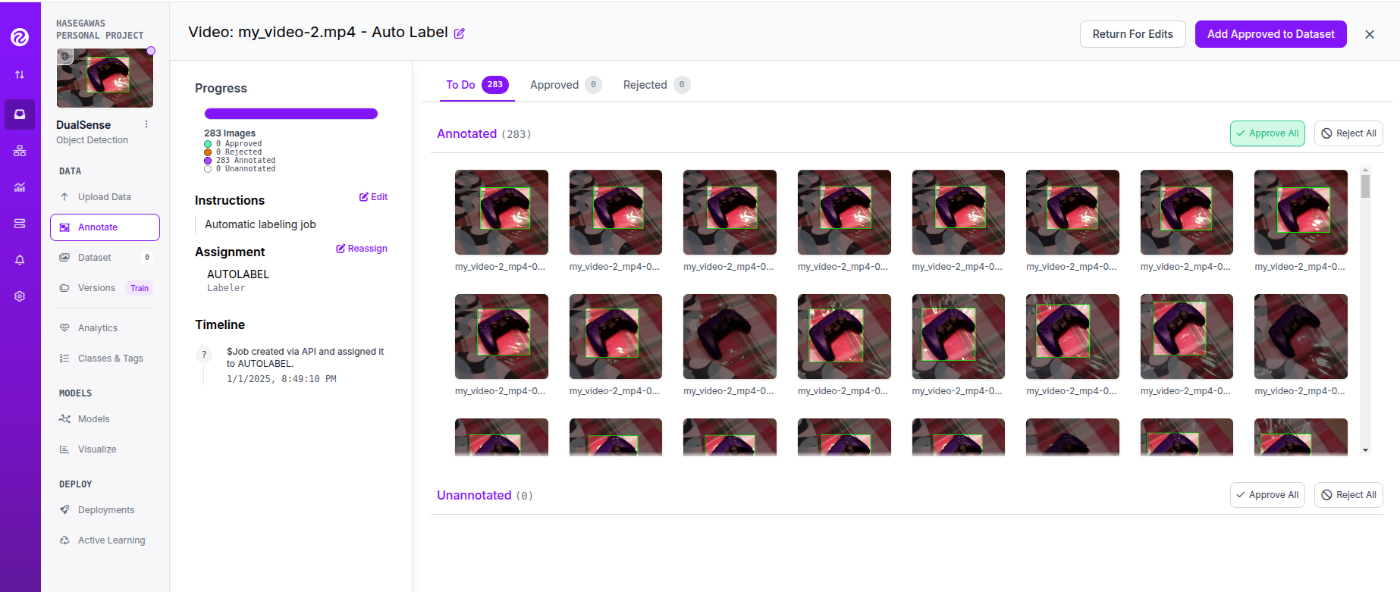The width and height of the screenshot is (1400, 592).
Task: Click the 'Automatic labeling job' instruction text
Action: 260,224
